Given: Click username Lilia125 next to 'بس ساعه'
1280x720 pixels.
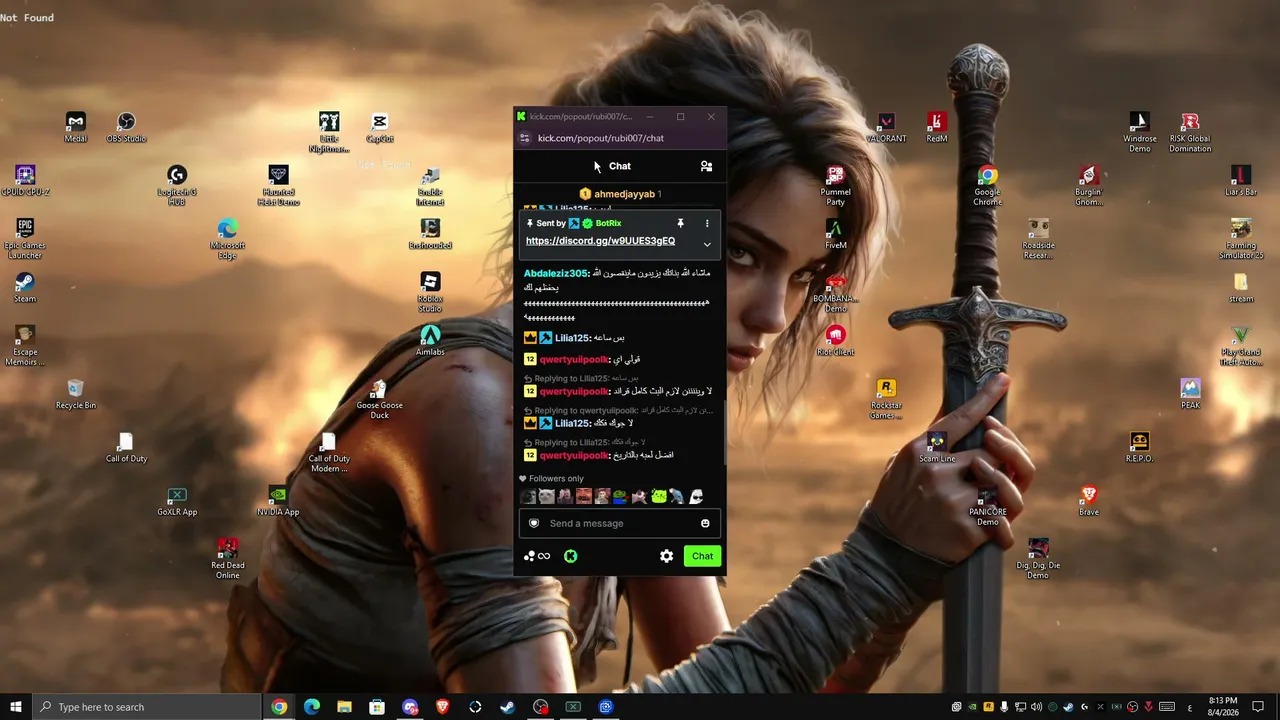Looking at the screenshot, I should pyautogui.click(x=572, y=338).
